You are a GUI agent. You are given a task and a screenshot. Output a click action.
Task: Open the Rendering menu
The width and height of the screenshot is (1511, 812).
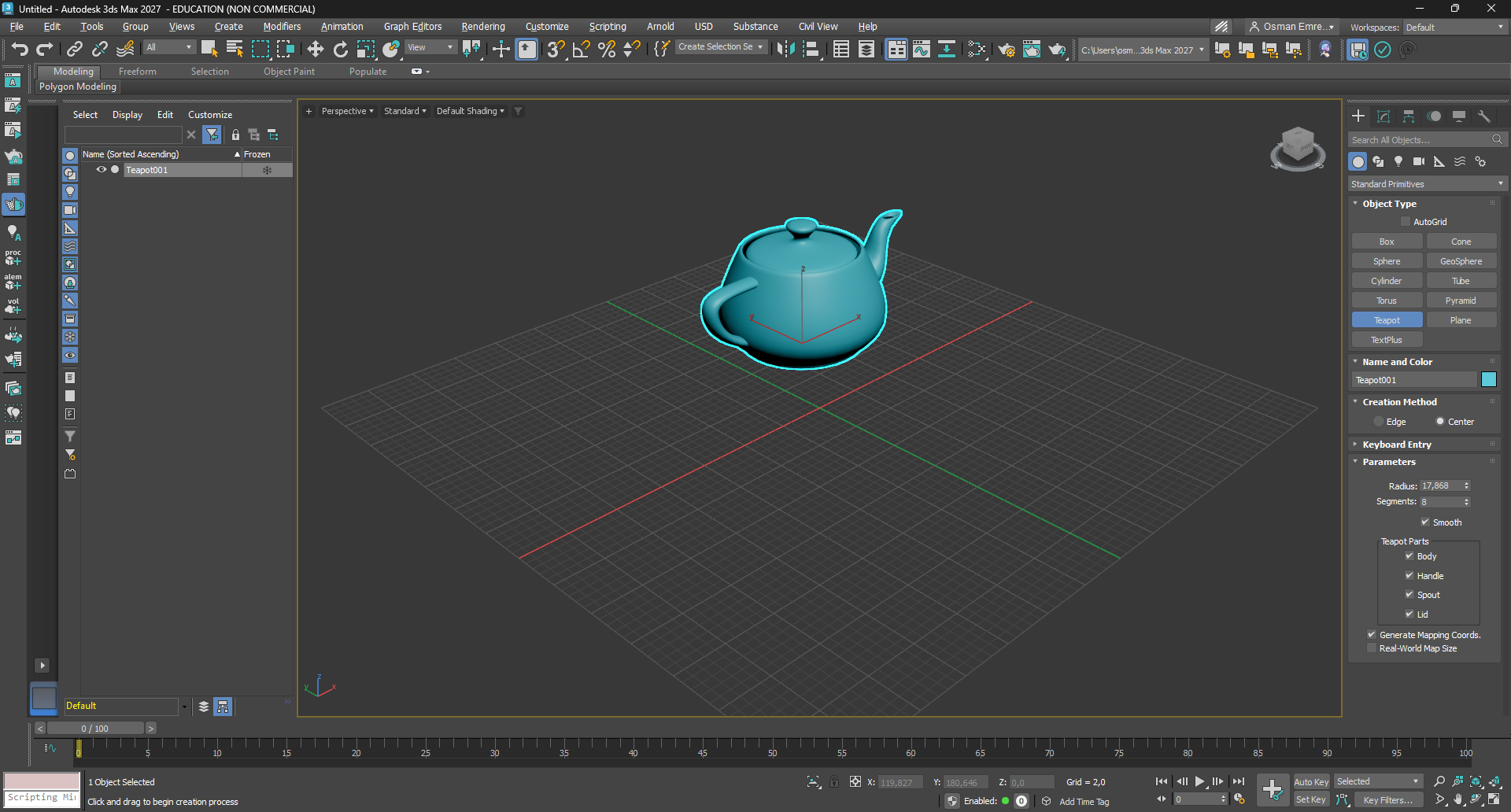pyautogui.click(x=483, y=27)
